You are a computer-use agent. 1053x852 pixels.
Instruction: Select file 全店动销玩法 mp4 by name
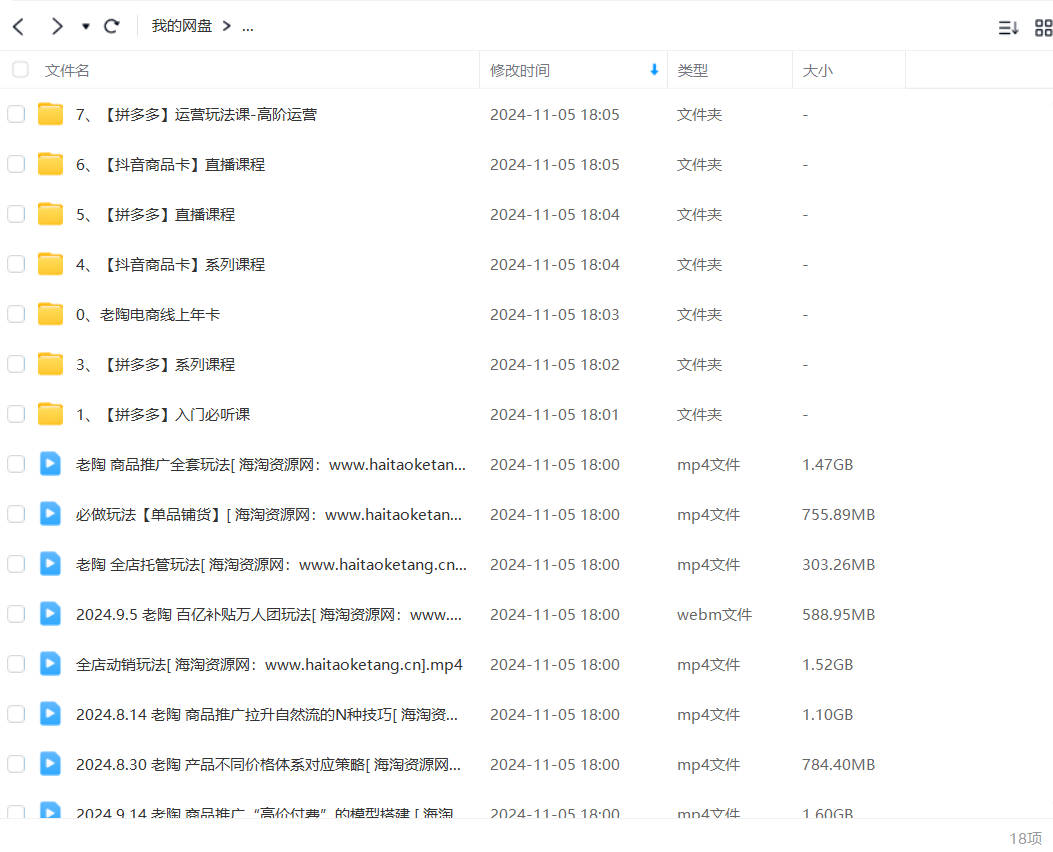click(269, 665)
